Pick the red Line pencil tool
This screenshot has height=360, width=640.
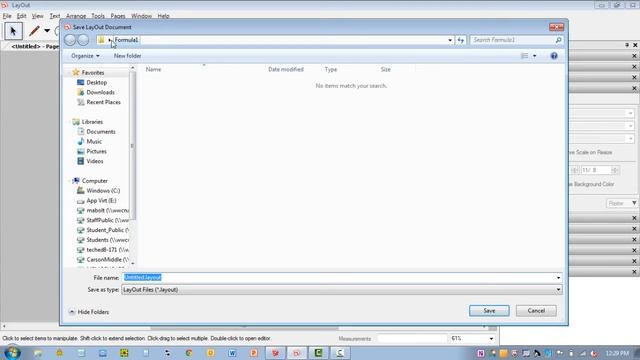pyautogui.click(x=34, y=31)
